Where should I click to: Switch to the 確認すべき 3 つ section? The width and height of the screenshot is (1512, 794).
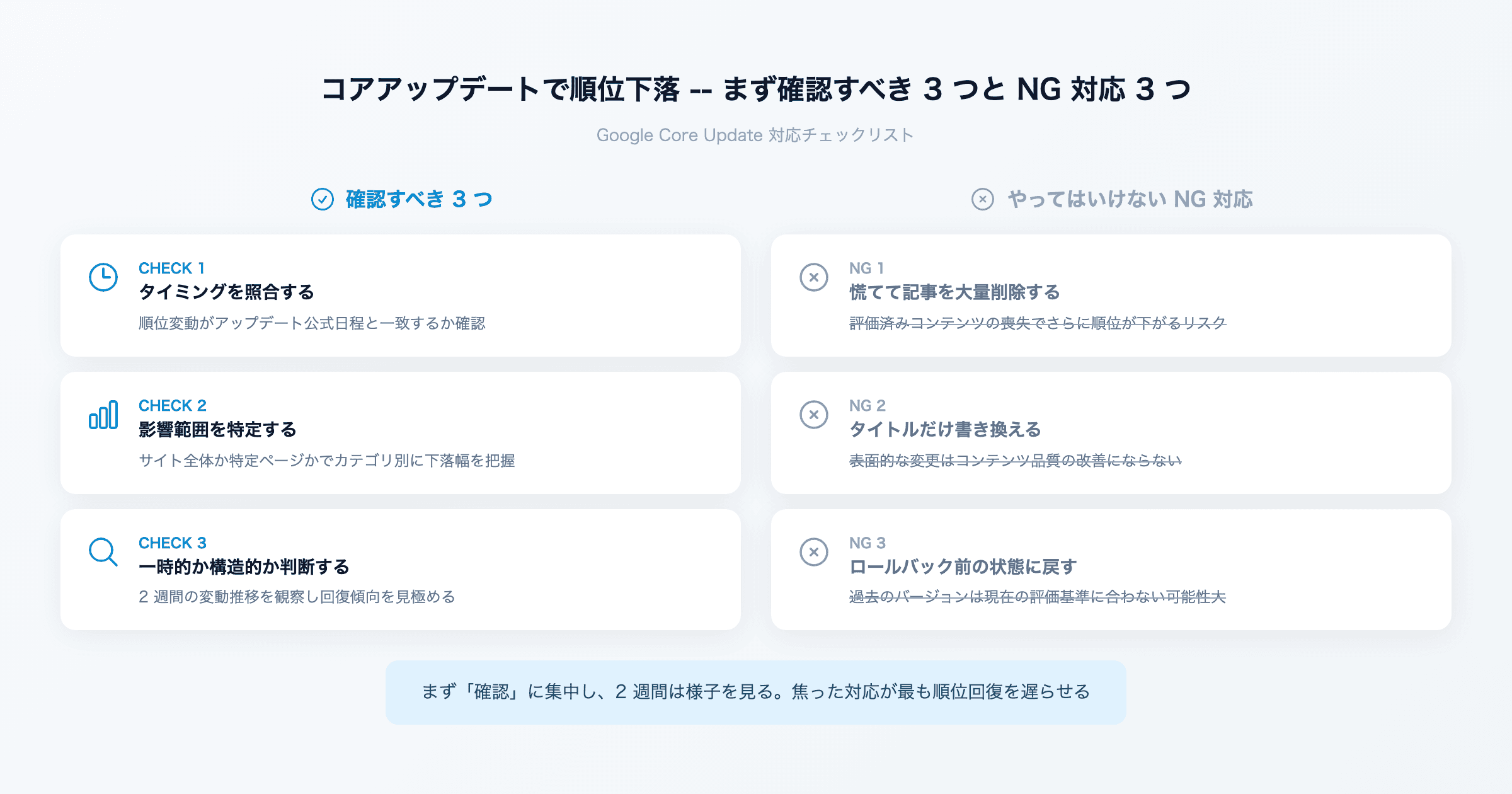coord(418,199)
